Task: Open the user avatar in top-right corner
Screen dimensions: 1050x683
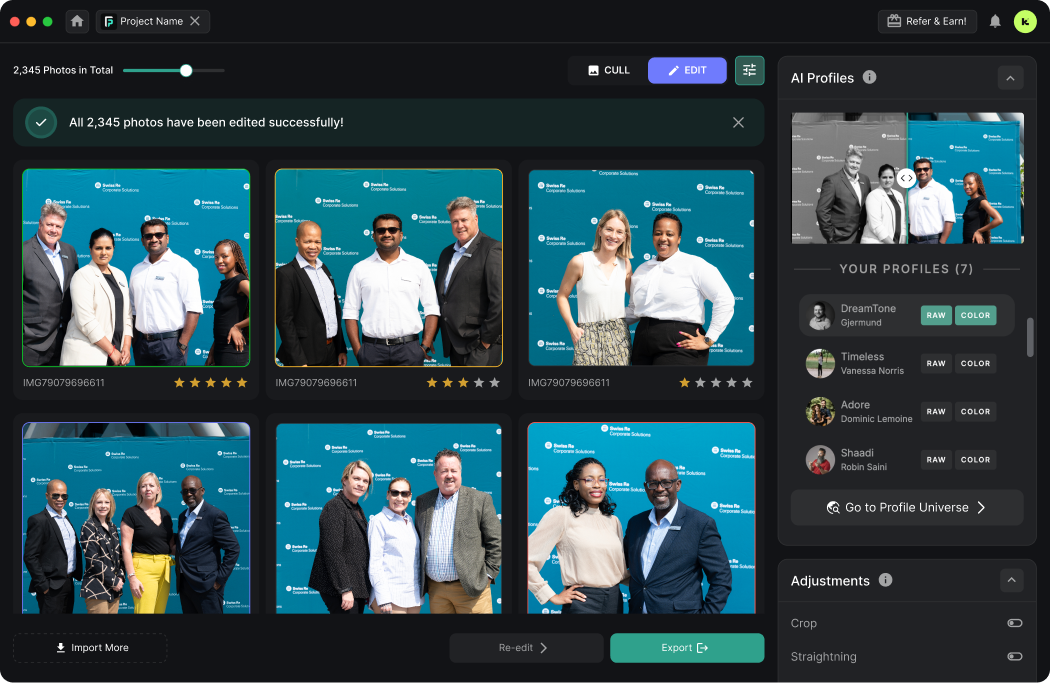Action: pyautogui.click(x=1024, y=21)
